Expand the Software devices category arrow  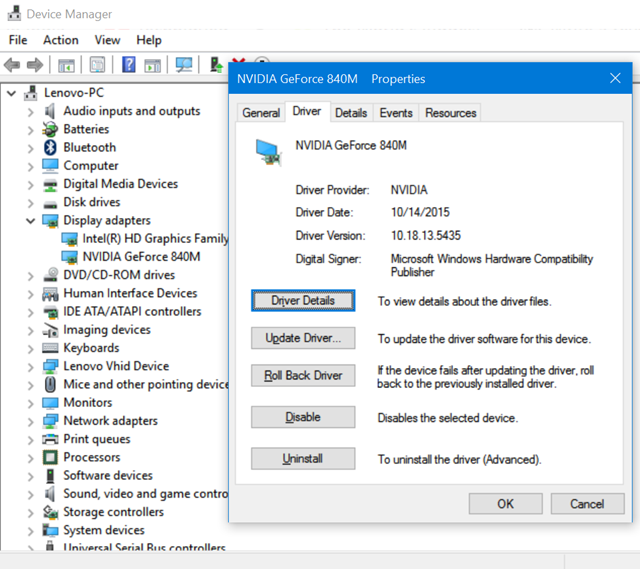[31, 476]
